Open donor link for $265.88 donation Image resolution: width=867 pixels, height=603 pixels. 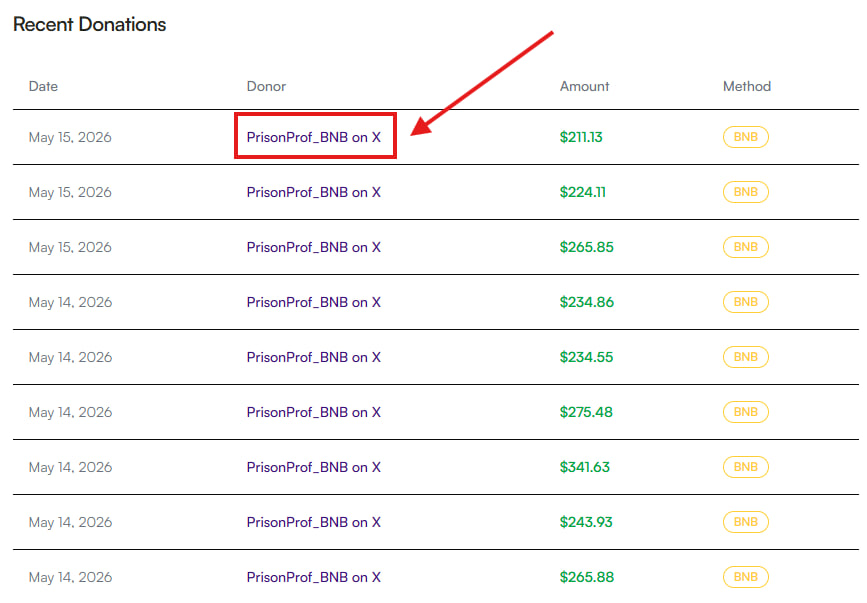pyautogui.click(x=314, y=577)
